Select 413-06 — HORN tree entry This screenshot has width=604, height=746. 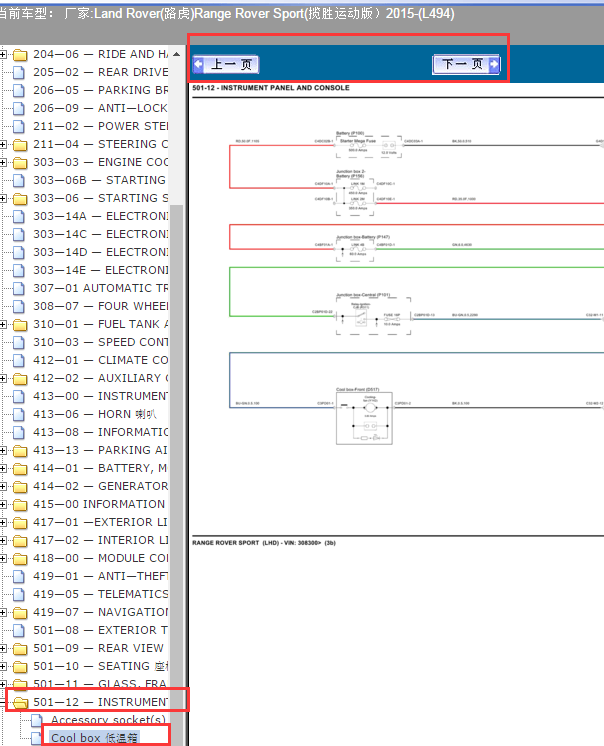click(x=94, y=414)
